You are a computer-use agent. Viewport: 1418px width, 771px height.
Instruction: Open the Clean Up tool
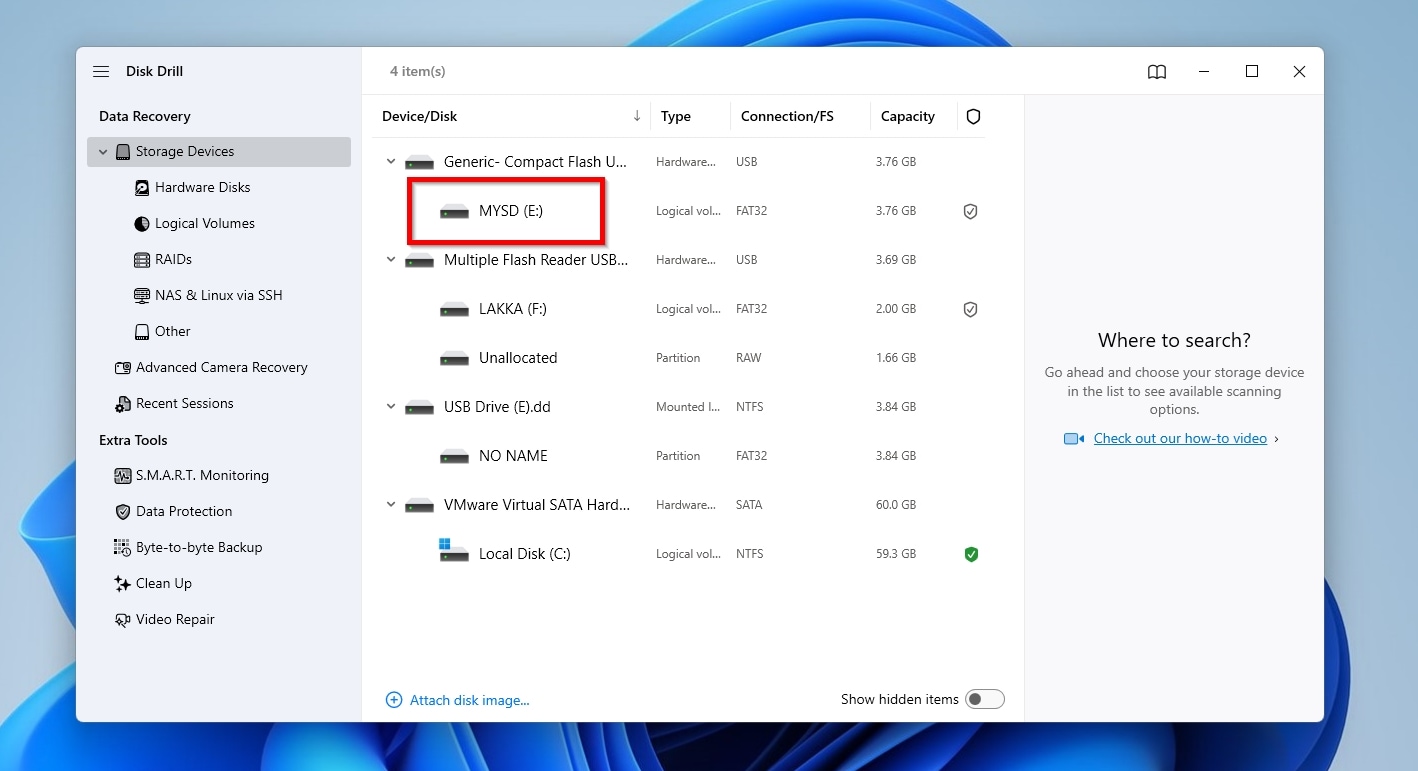(x=164, y=584)
